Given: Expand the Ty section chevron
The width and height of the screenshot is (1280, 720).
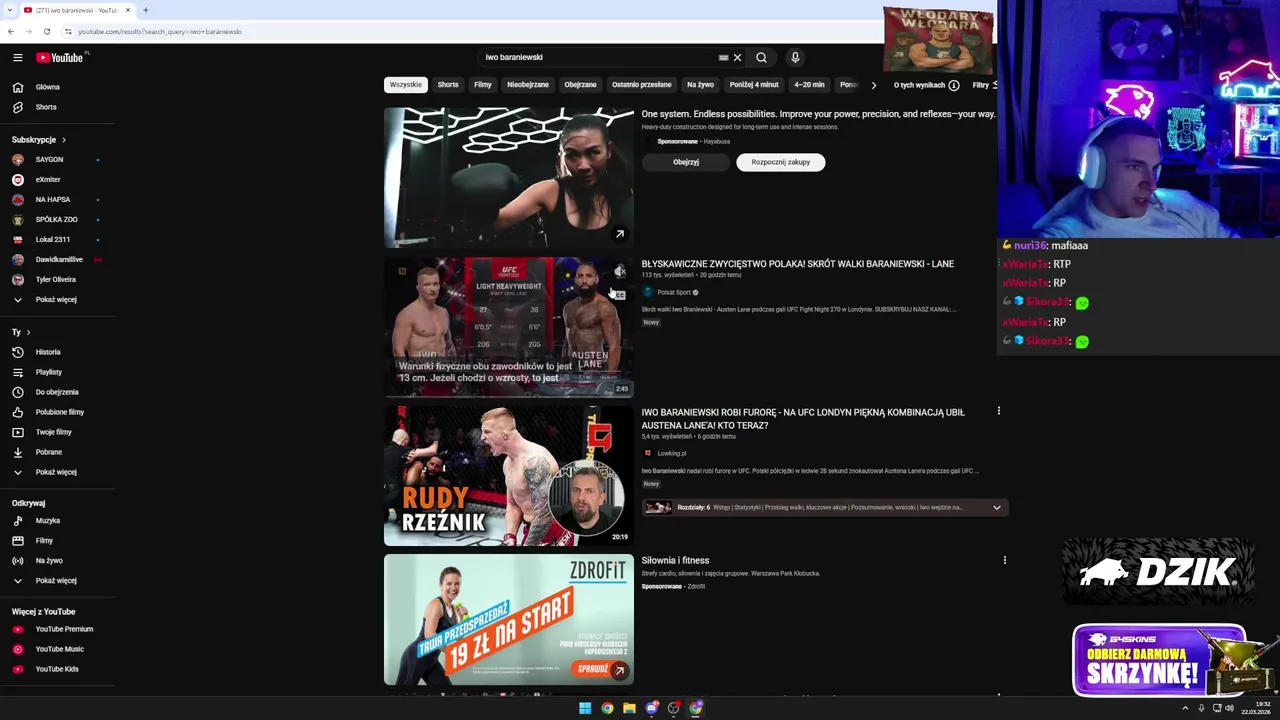Looking at the screenshot, I should coord(28,332).
